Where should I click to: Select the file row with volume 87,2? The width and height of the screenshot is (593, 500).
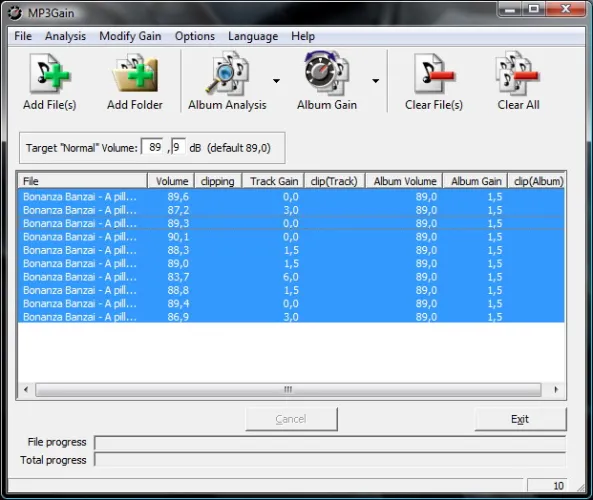click(291, 210)
